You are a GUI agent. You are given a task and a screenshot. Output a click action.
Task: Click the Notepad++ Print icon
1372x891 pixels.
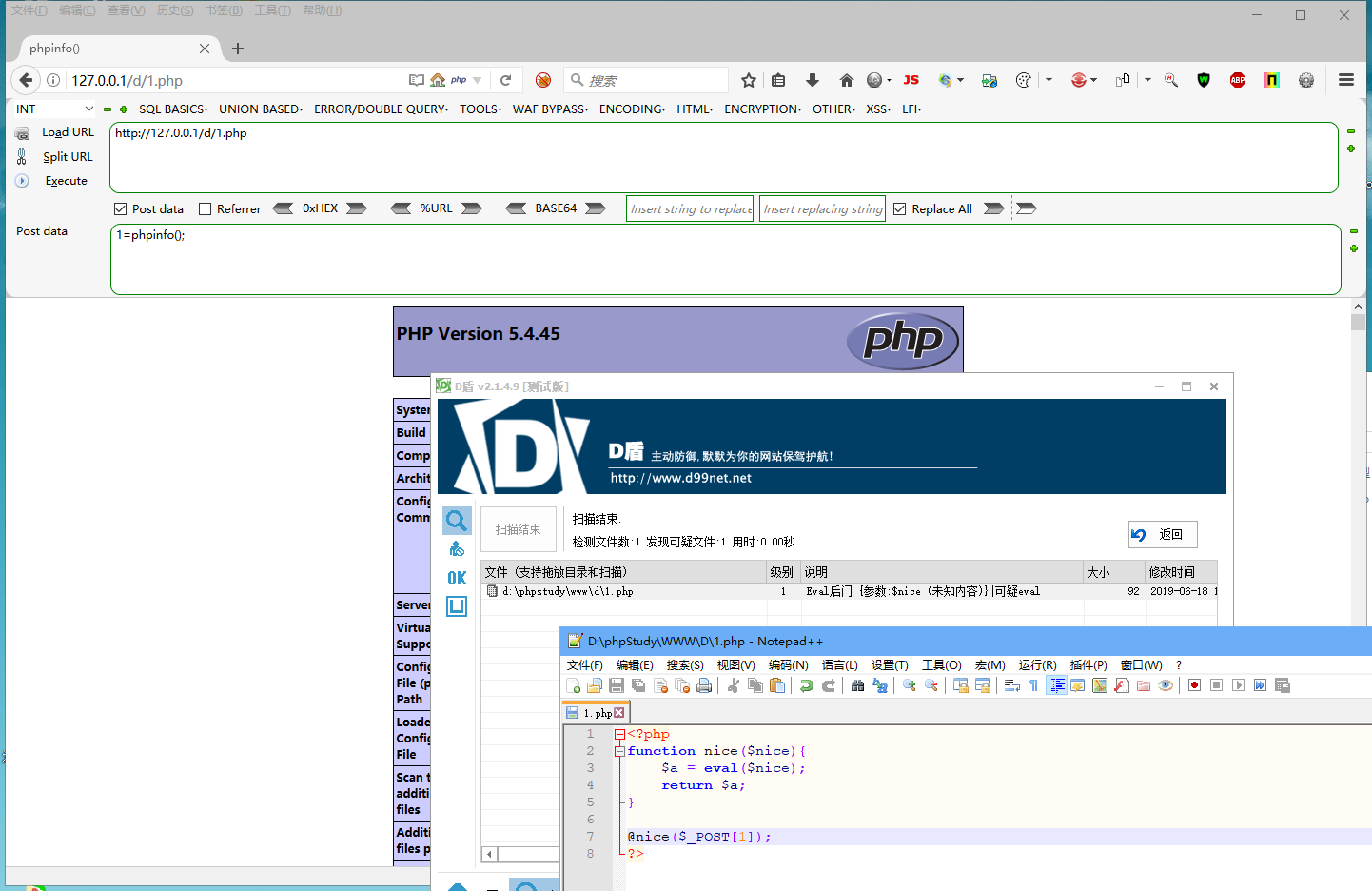click(x=704, y=685)
